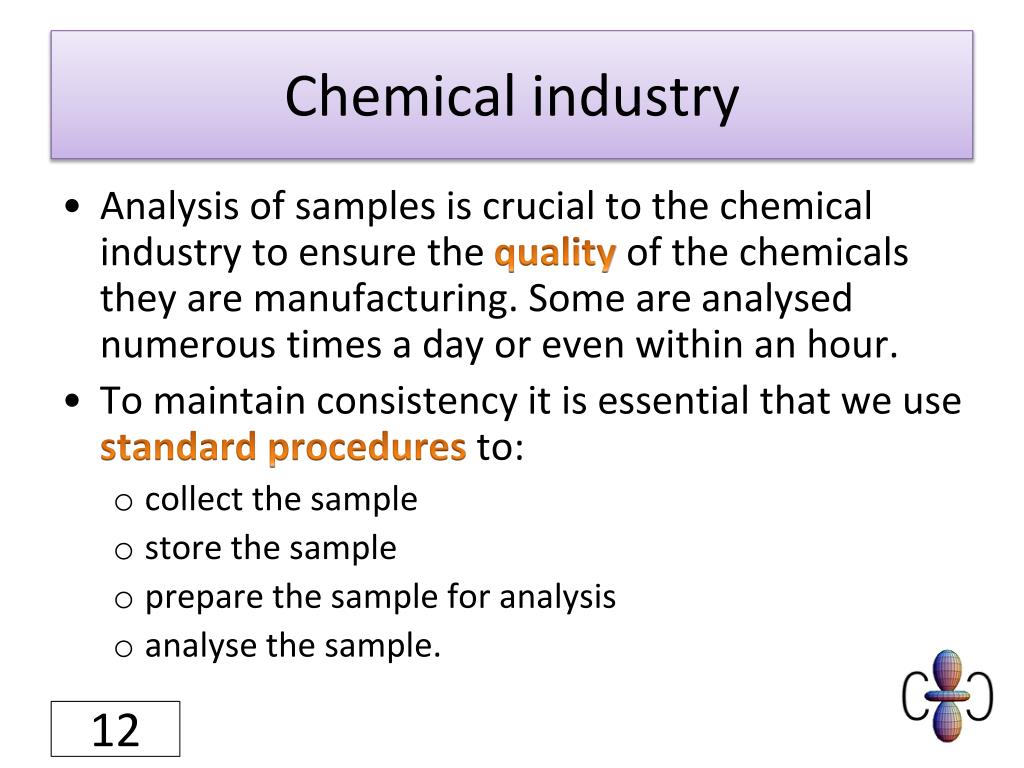Click the orbital logo icon

point(948,696)
